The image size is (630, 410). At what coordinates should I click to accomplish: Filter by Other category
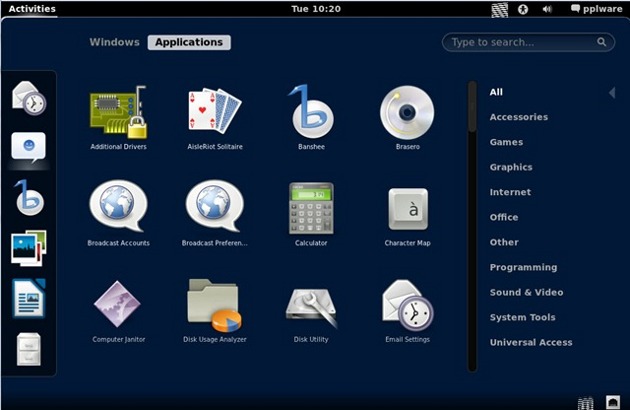(504, 242)
